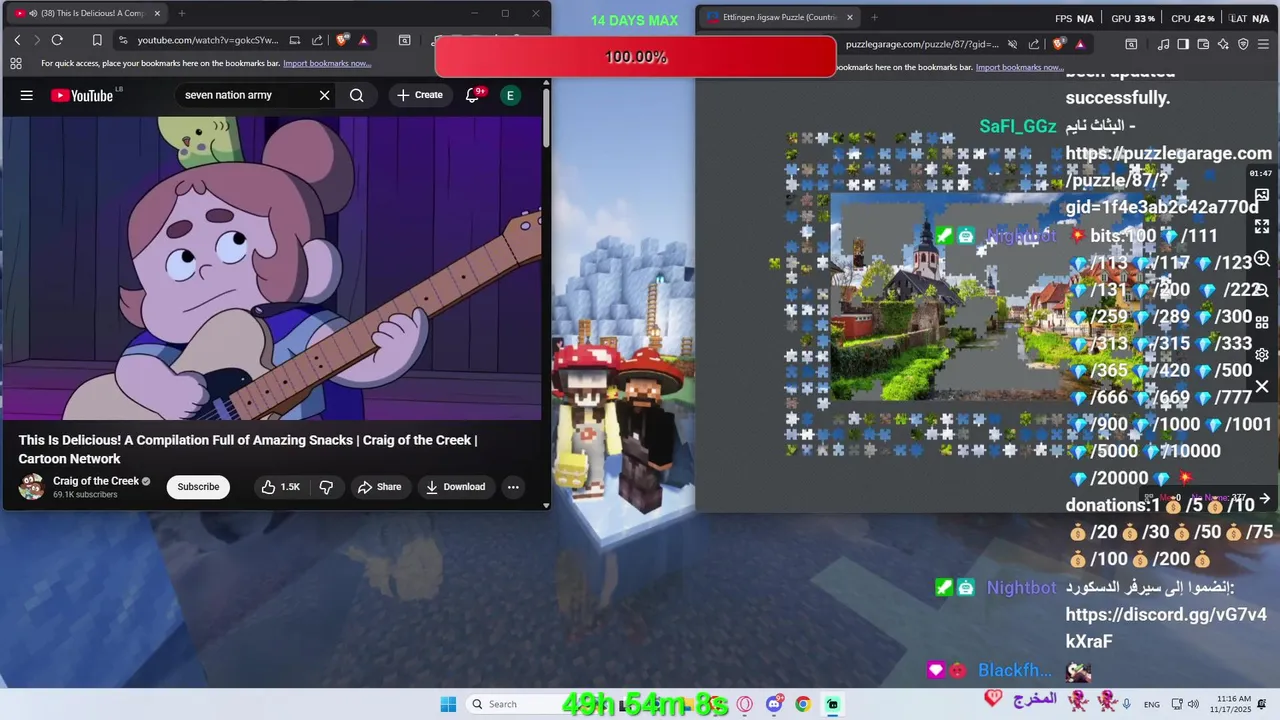Share the YouTube video
This screenshot has height=720, width=1280.
379,487
